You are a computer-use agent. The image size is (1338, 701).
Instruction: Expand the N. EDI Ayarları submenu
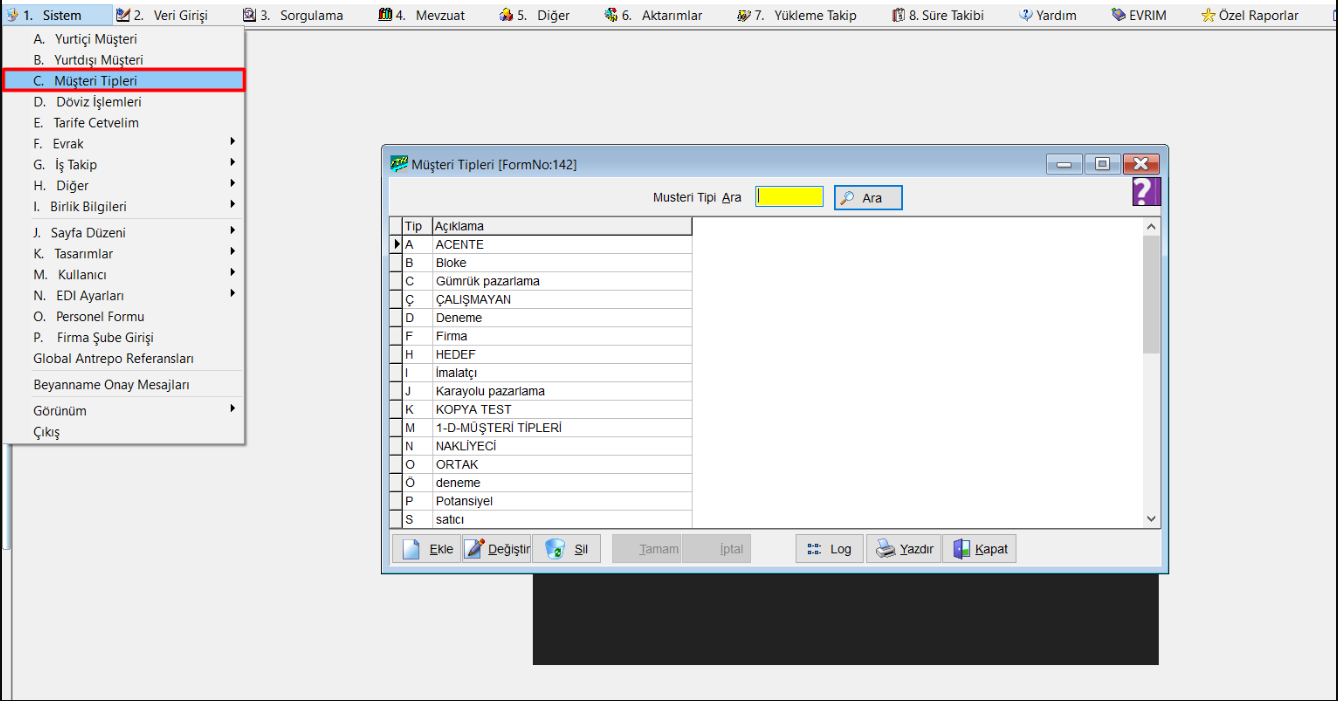124,296
